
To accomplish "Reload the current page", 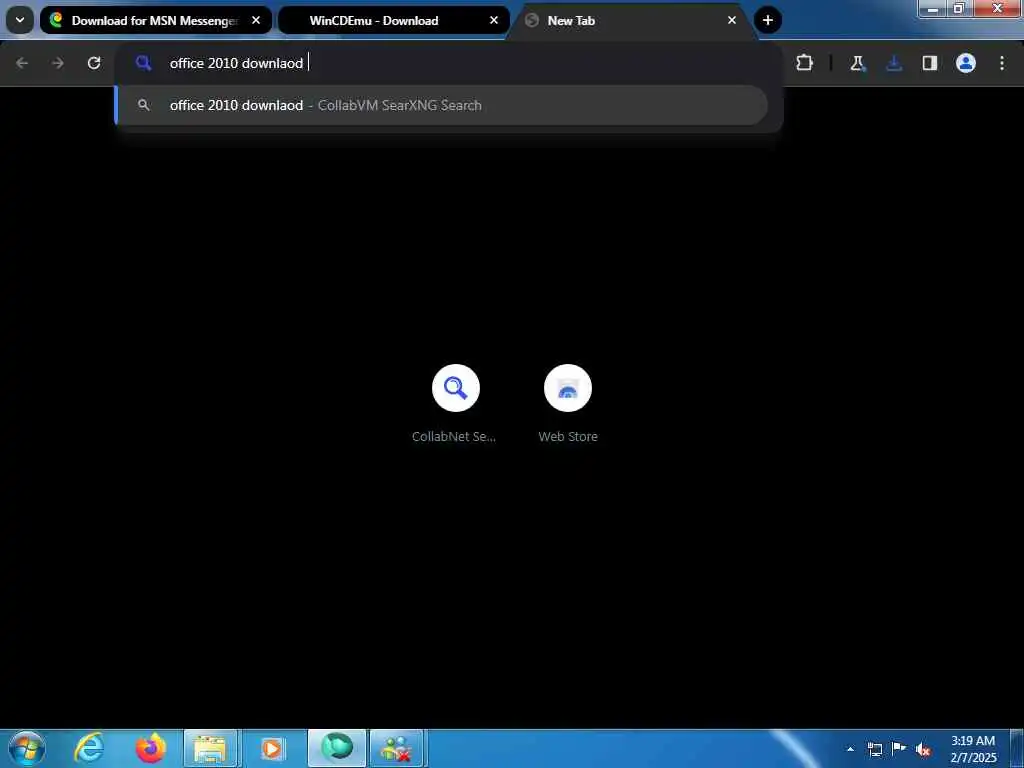I will (94, 63).
